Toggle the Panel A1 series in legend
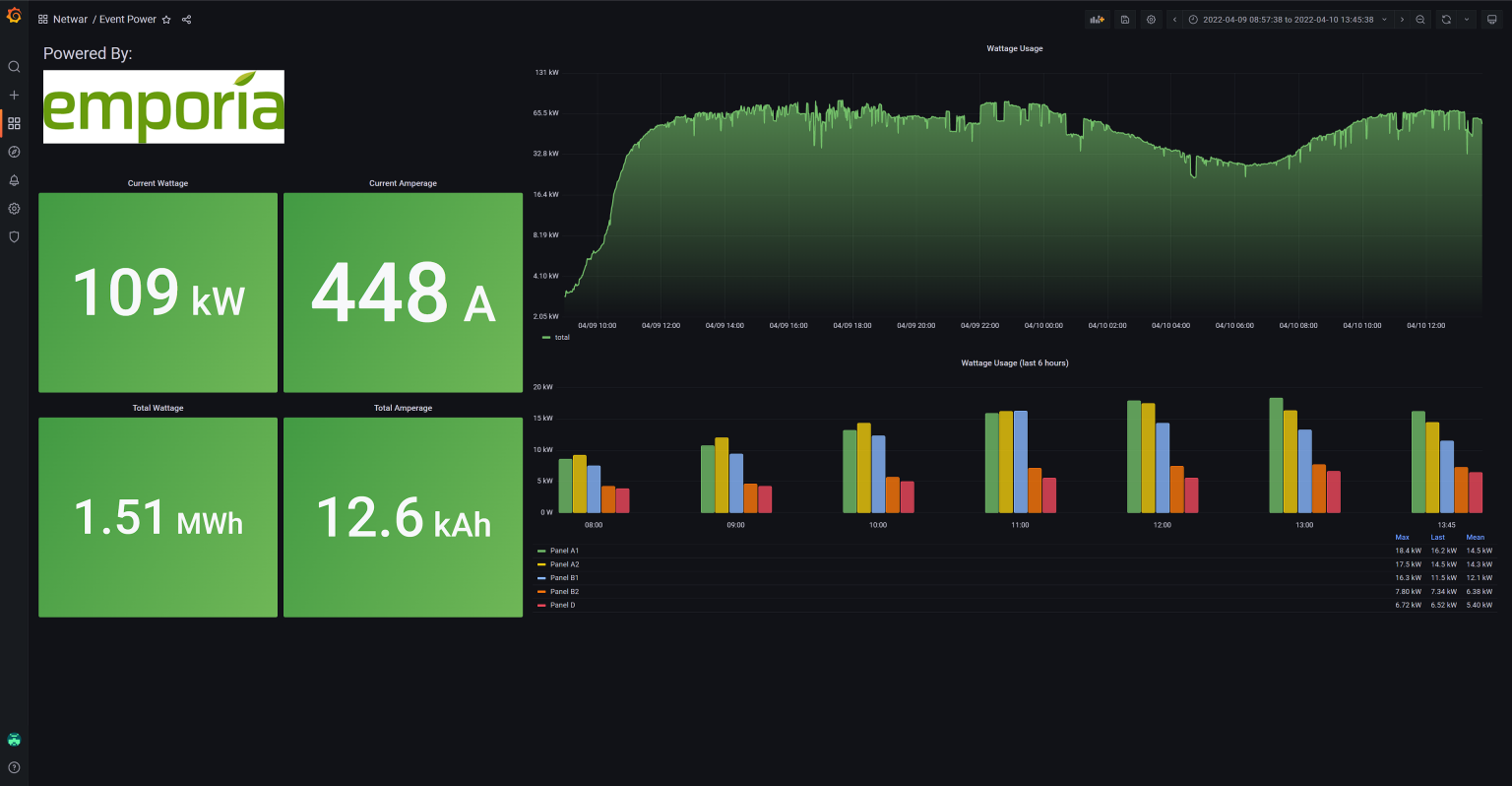Viewport: 1512px width, 786px height. 564,551
